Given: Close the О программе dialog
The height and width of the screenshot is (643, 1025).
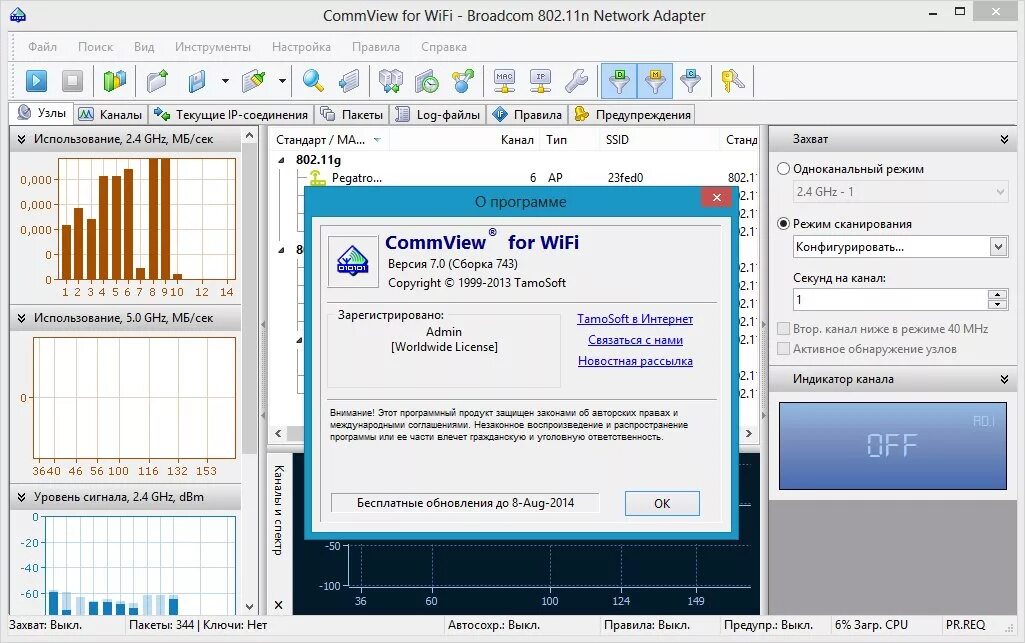Looking at the screenshot, I should [x=716, y=197].
